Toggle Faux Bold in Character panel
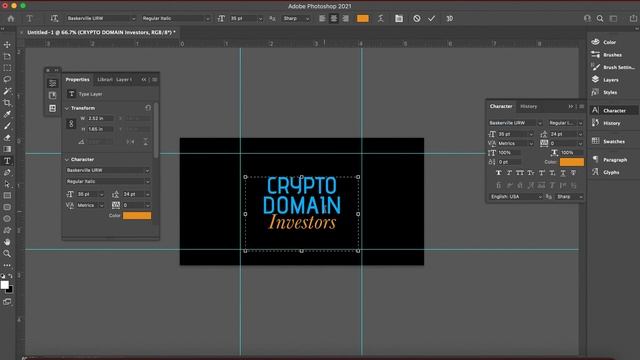The image size is (640, 360). point(498,173)
